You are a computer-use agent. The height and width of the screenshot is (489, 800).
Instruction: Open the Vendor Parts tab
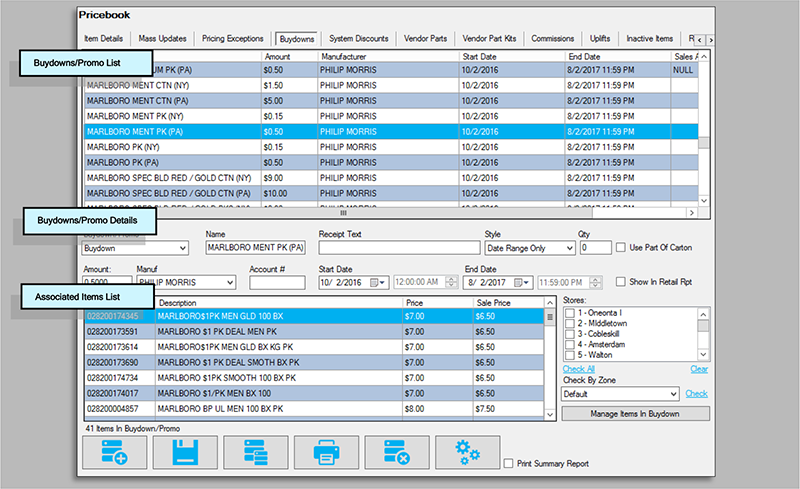426,39
